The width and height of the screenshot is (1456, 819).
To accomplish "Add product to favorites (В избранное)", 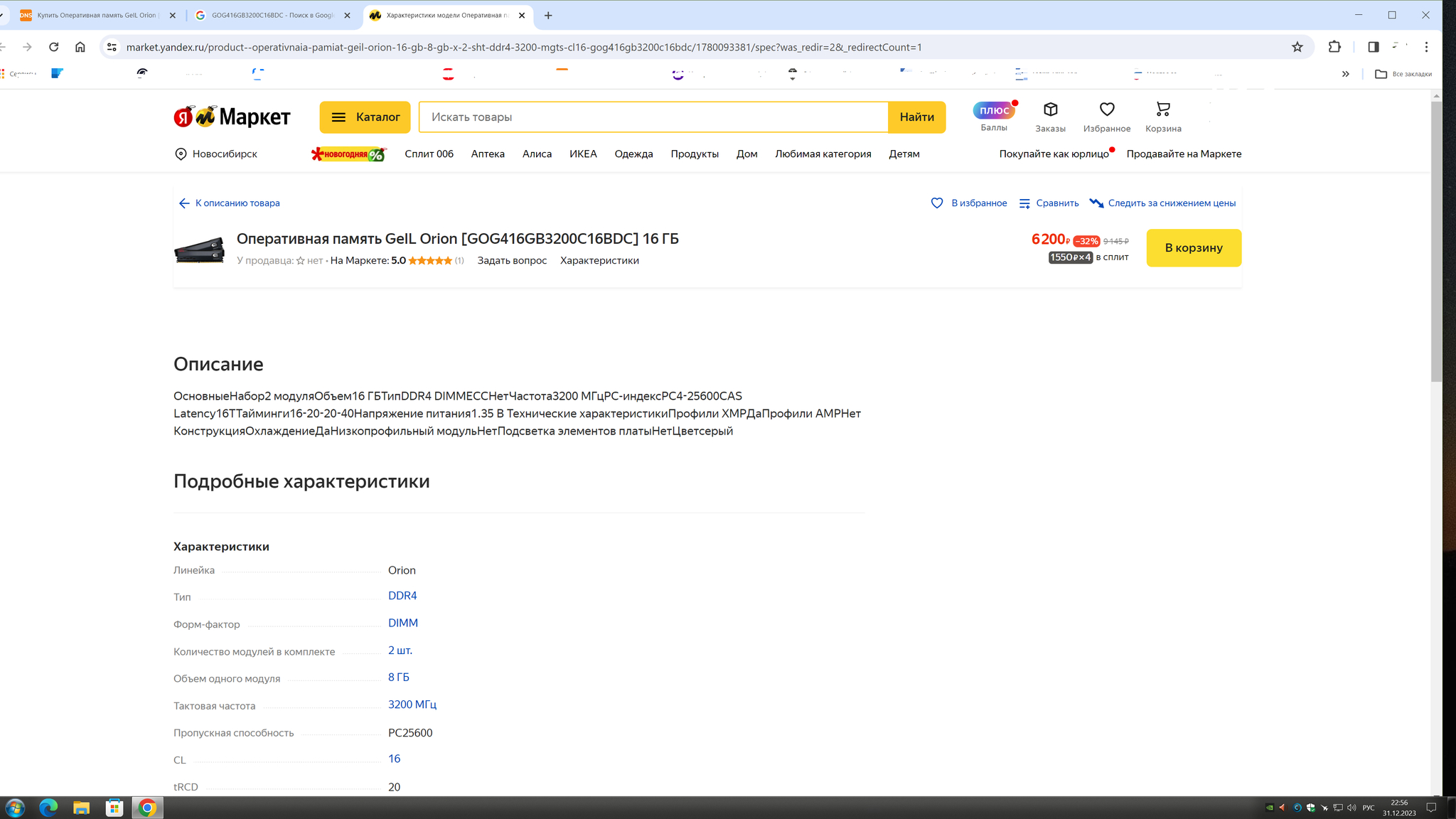I will tap(968, 203).
